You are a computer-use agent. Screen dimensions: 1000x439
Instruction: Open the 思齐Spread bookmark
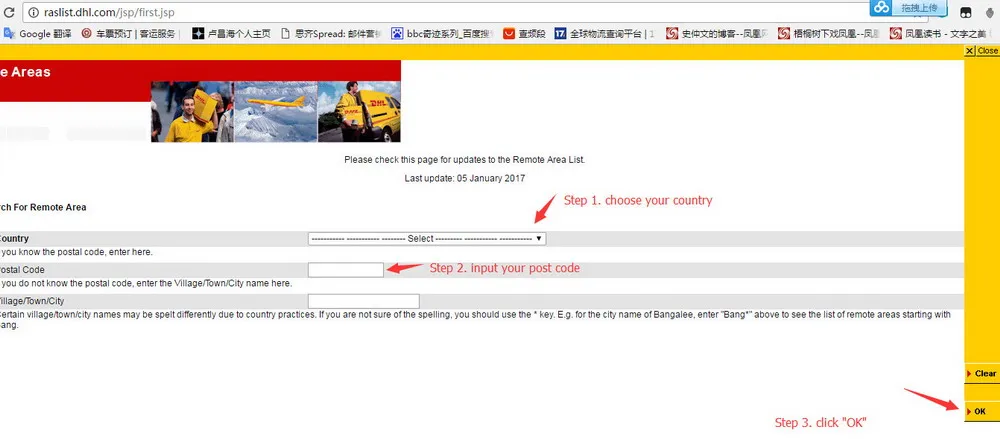click(331, 33)
